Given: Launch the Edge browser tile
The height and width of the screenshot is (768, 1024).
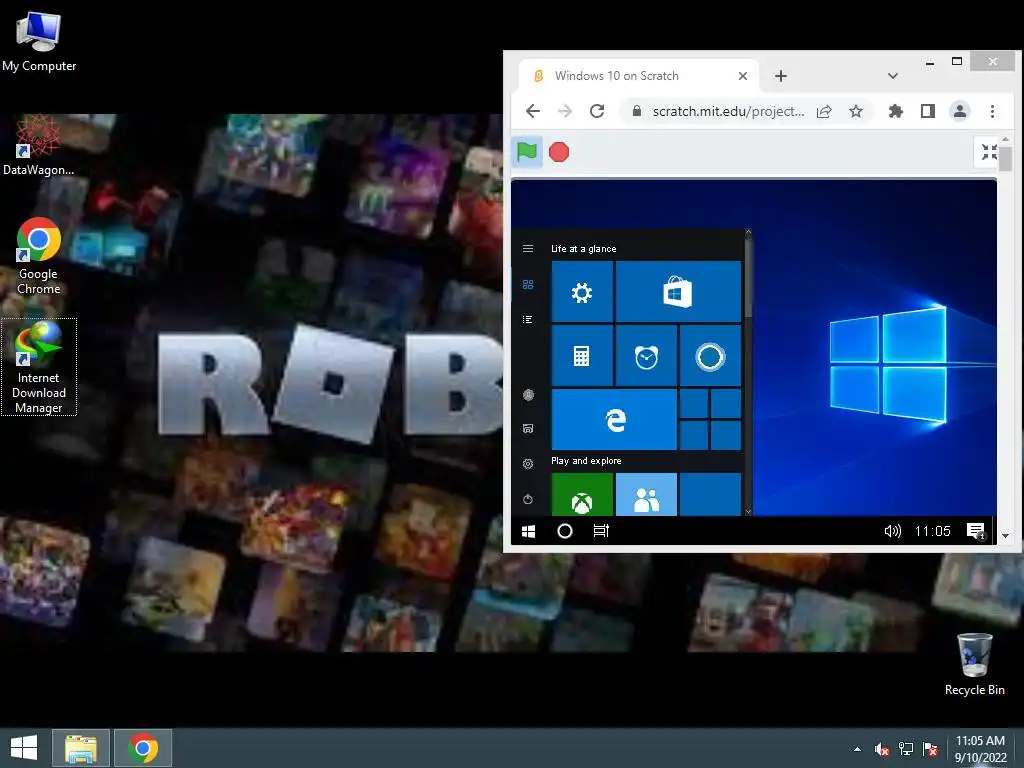Looking at the screenshot, I should coord(614,419).
